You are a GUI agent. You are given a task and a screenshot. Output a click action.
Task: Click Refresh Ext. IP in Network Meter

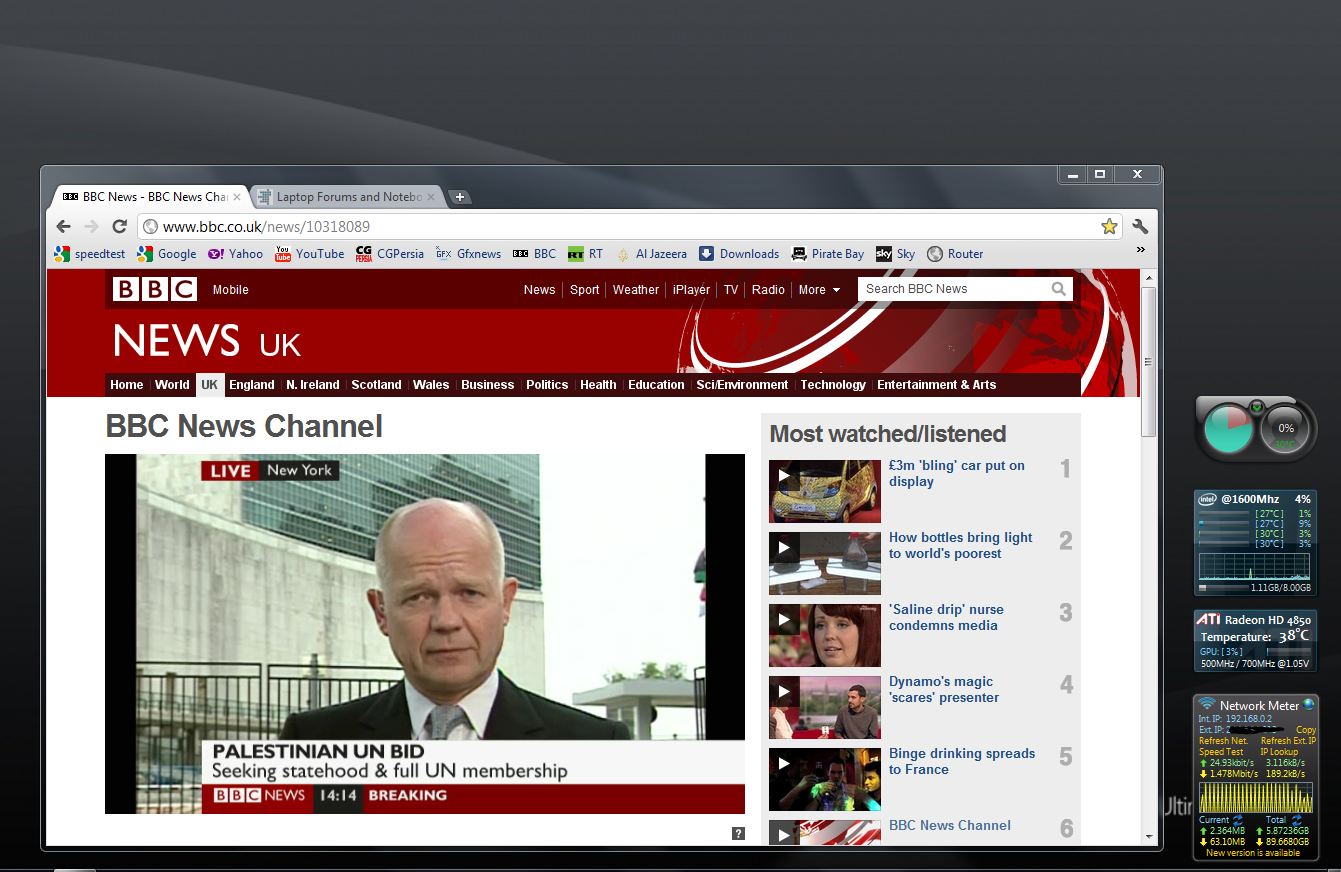1288,741
